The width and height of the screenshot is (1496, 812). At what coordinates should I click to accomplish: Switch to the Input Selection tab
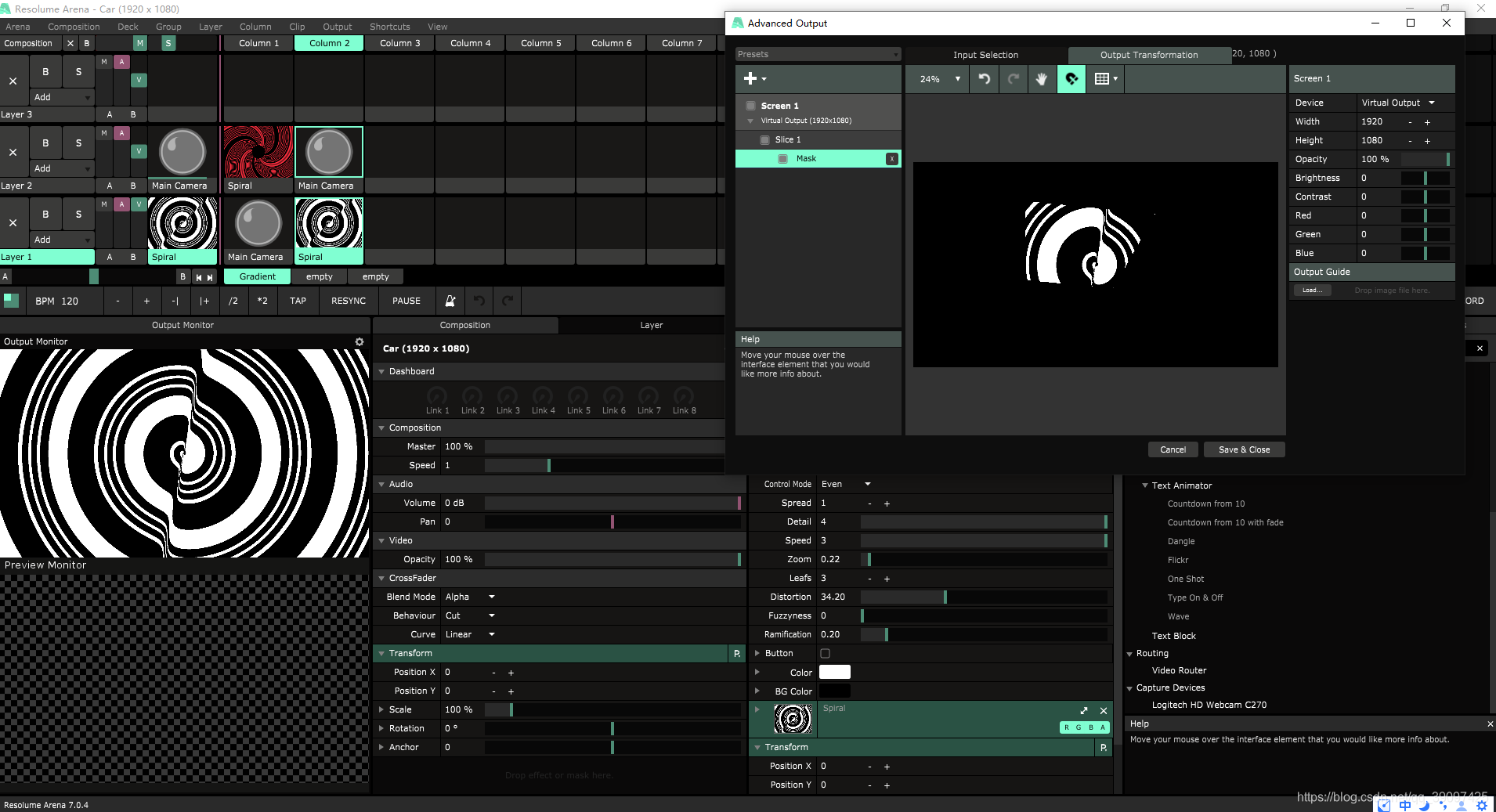click(x=985, y=56)
